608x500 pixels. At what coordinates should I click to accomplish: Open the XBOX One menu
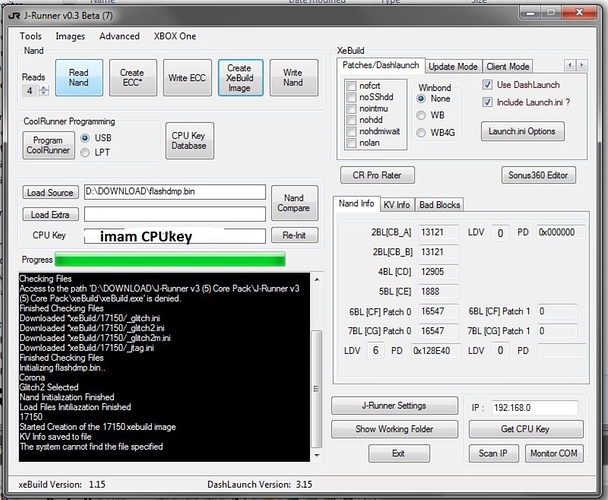click(175, 36)
